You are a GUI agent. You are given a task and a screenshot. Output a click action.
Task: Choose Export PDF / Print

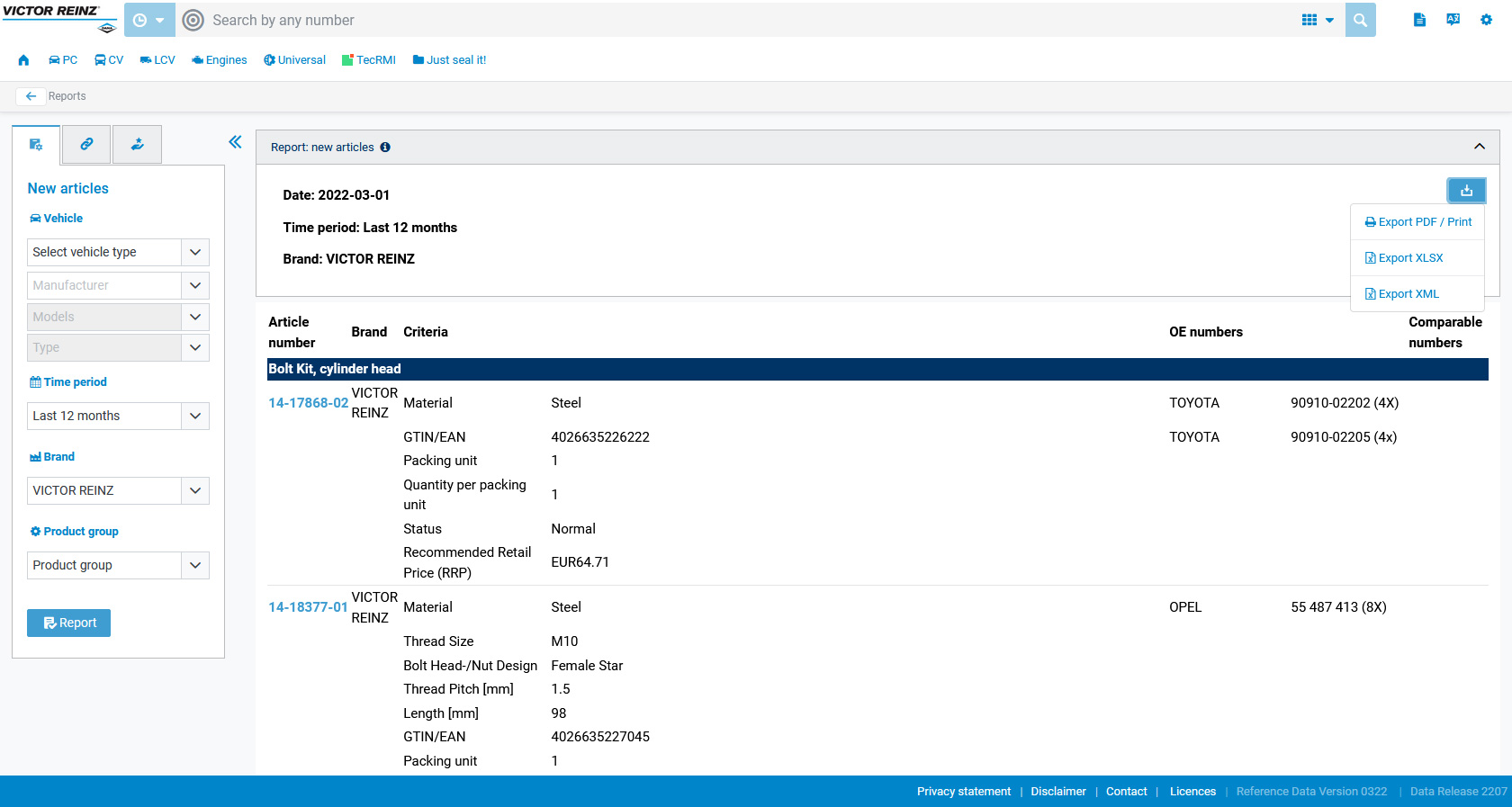point(1417,222)
